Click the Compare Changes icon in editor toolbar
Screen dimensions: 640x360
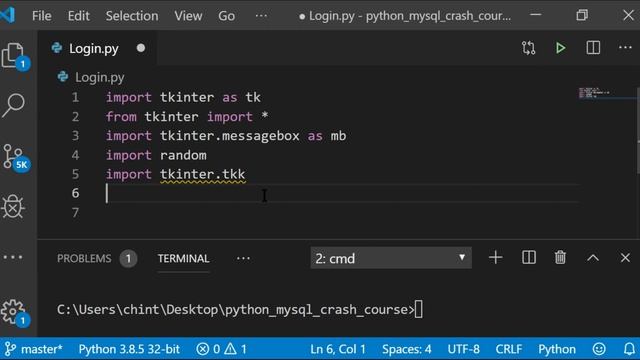(x=528, y=48)
